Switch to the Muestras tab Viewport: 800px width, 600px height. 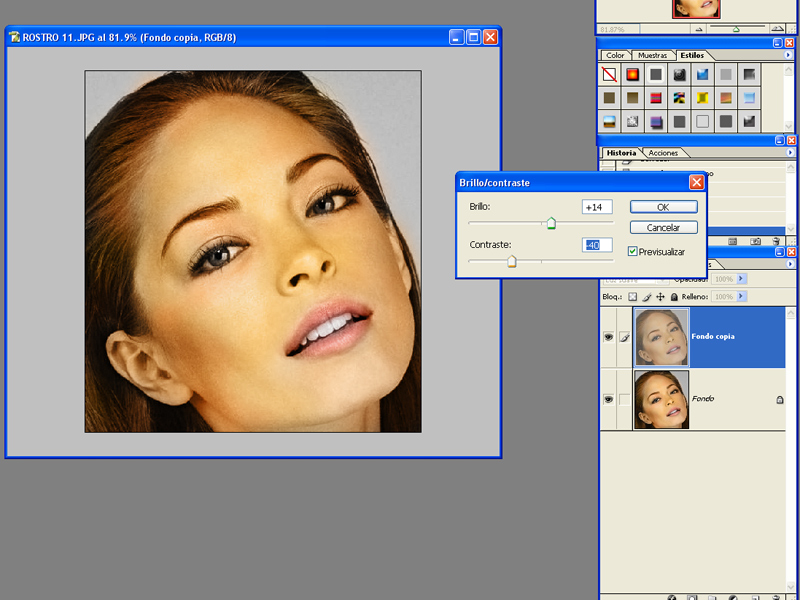pos(653,55)
